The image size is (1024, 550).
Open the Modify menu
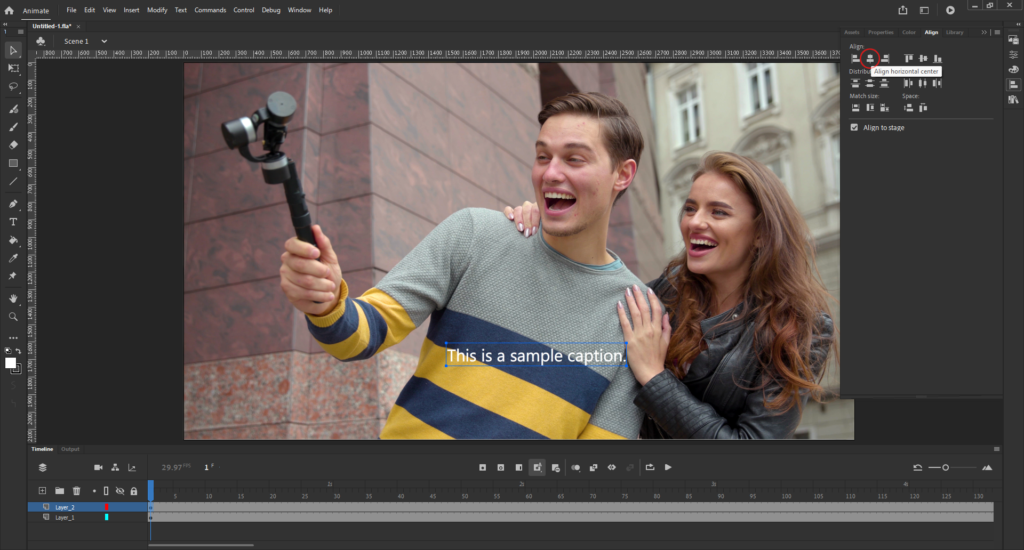[157, 10]
